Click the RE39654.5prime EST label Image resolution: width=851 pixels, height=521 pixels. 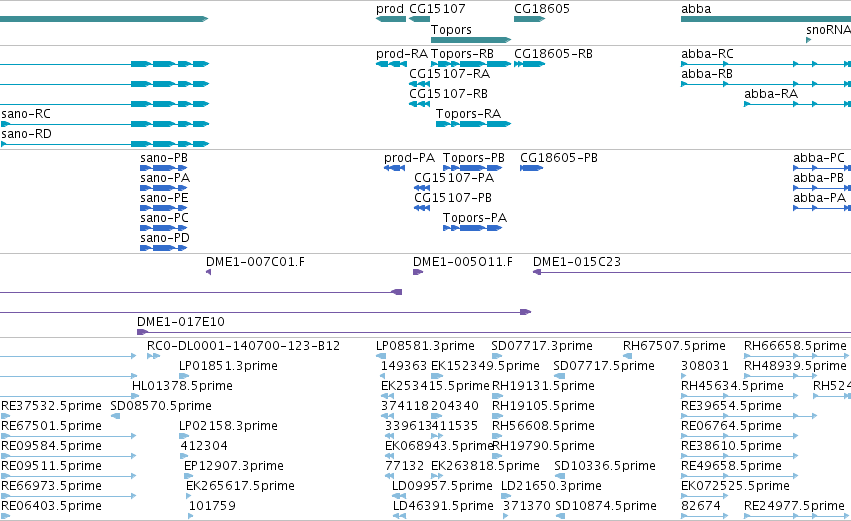pyautogui.click(x=731, y=406)
